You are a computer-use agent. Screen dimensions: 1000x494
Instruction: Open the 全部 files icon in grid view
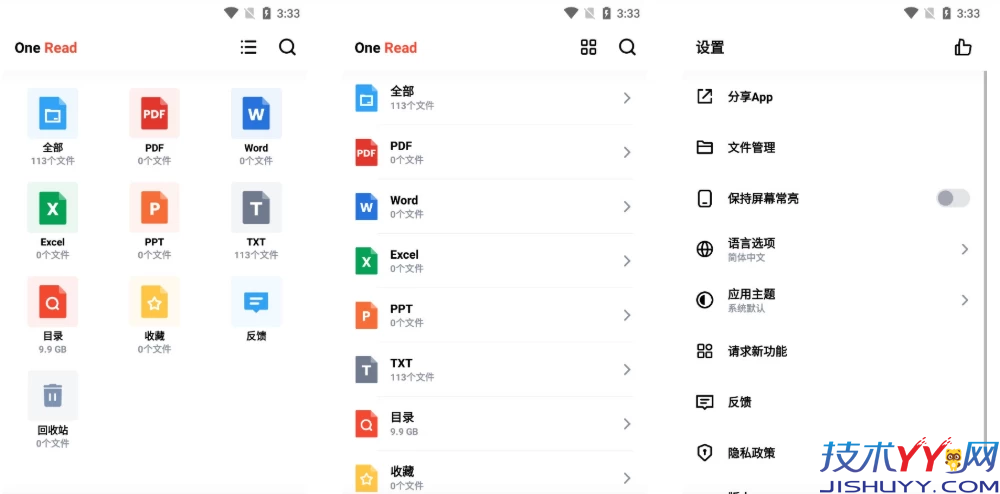coord(52,113)
